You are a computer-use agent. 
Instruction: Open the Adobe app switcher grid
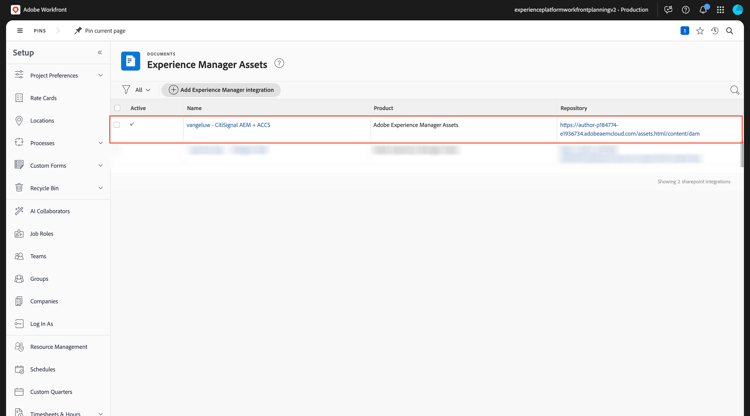(720, 10)
